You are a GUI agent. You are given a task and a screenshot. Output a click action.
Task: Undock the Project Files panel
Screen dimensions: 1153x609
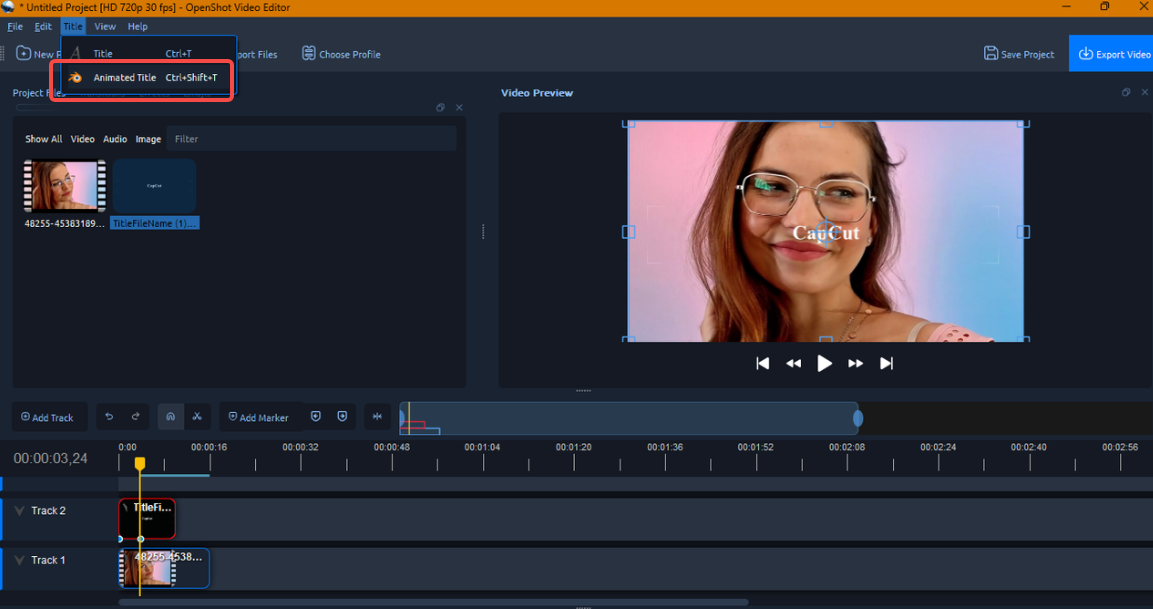pos(440,107)
